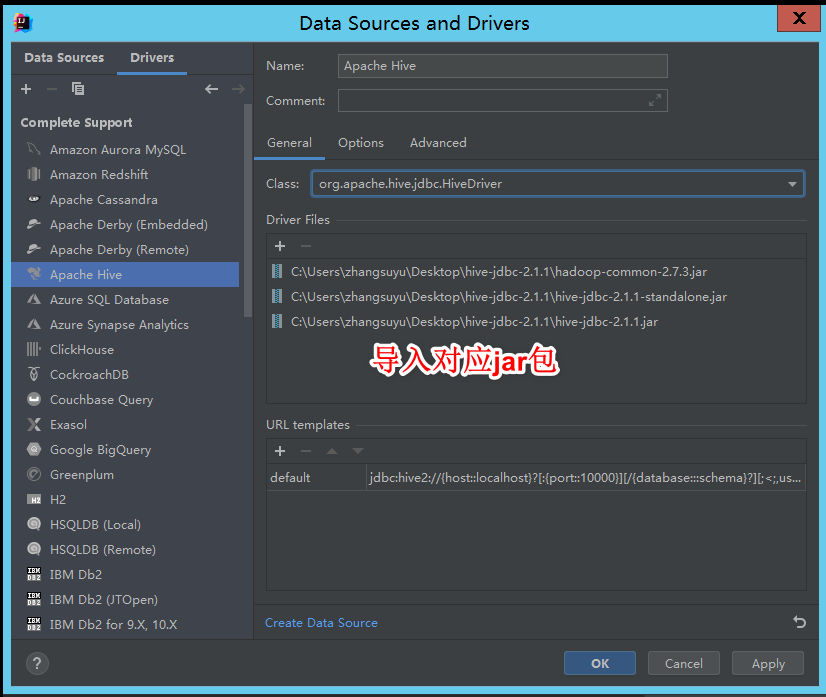Viewport: 826px width, 697px height.
Task: Open the General tab
Action: pos(289,143)
